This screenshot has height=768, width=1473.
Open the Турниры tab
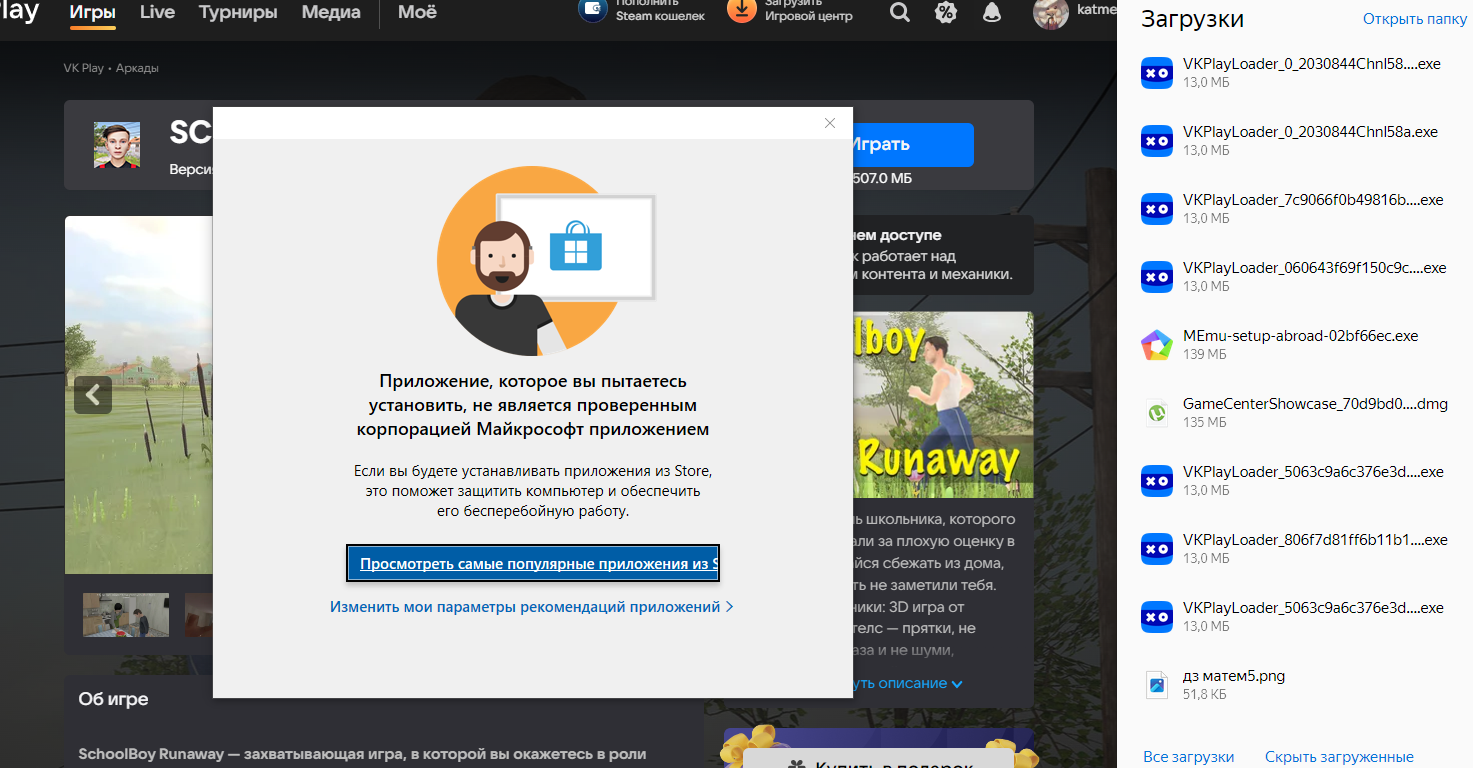pos(238,13)
